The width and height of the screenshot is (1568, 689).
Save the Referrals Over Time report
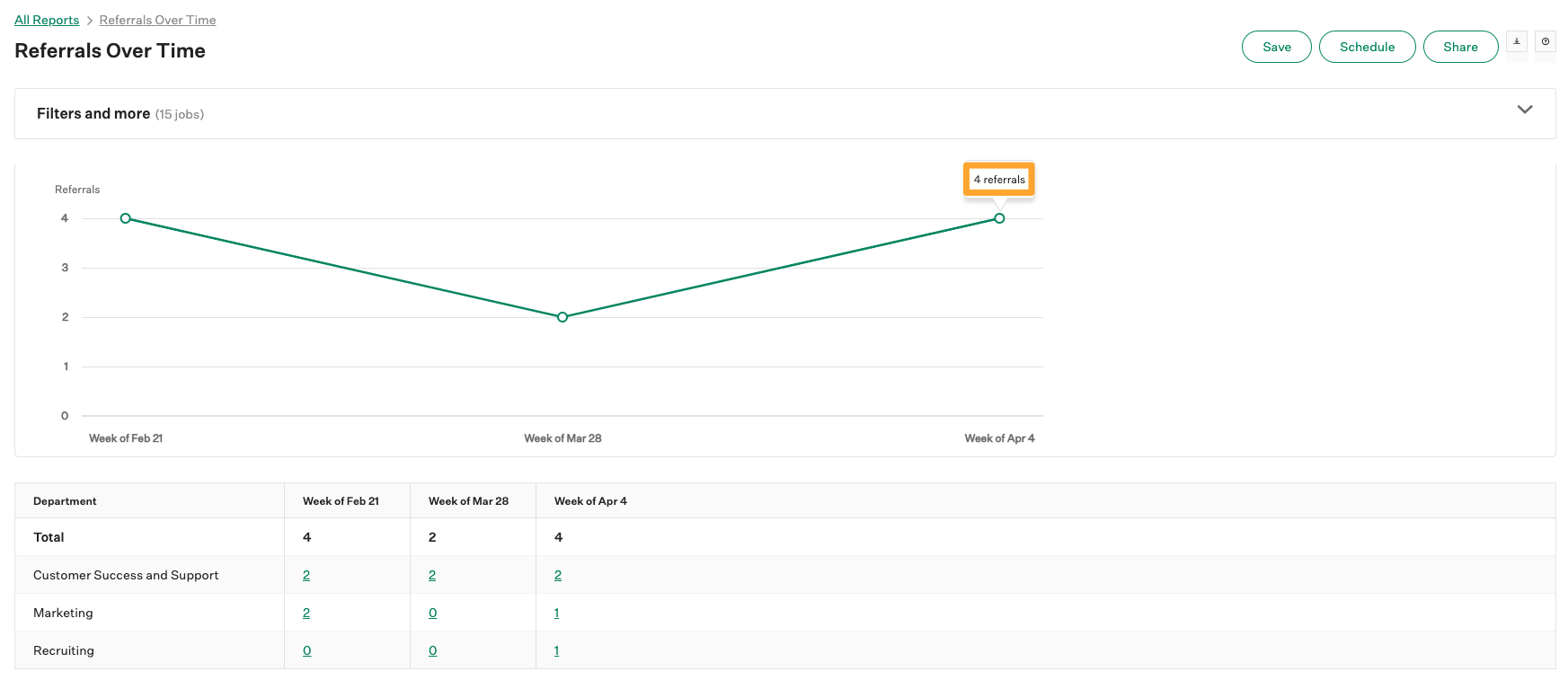click(x=1277, y=47)
